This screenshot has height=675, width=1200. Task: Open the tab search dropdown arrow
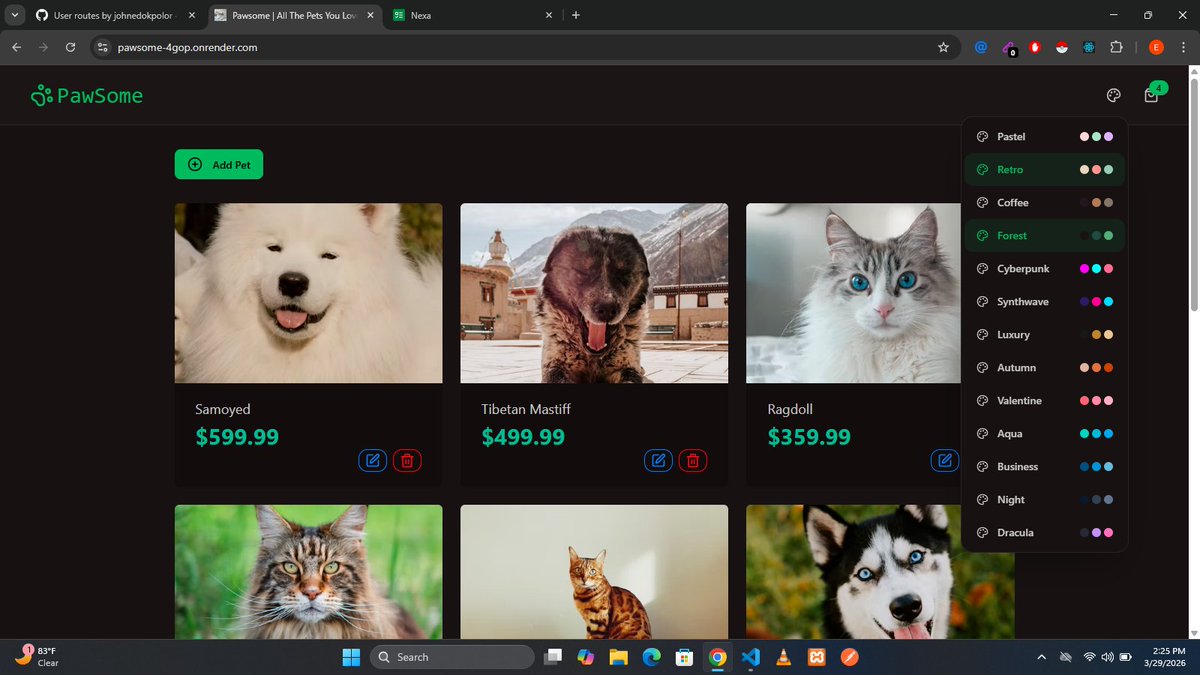[14, 15]
